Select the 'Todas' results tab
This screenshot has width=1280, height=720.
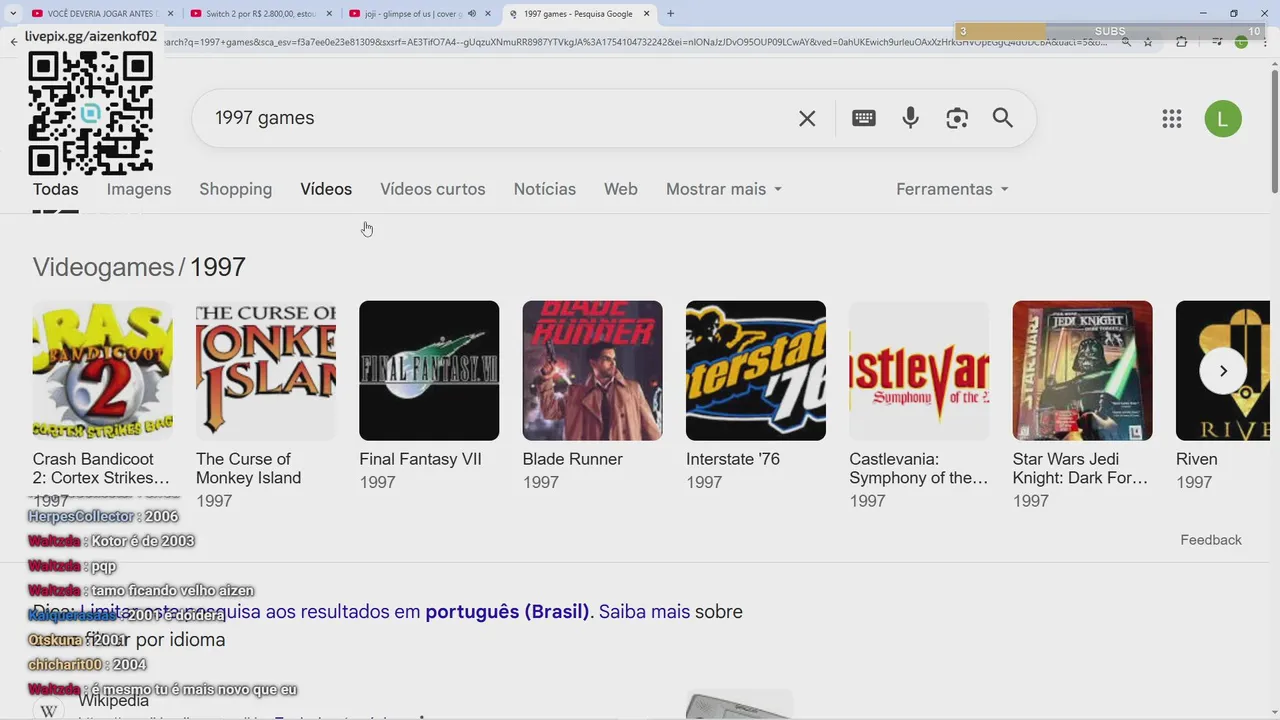coord(55,189)
